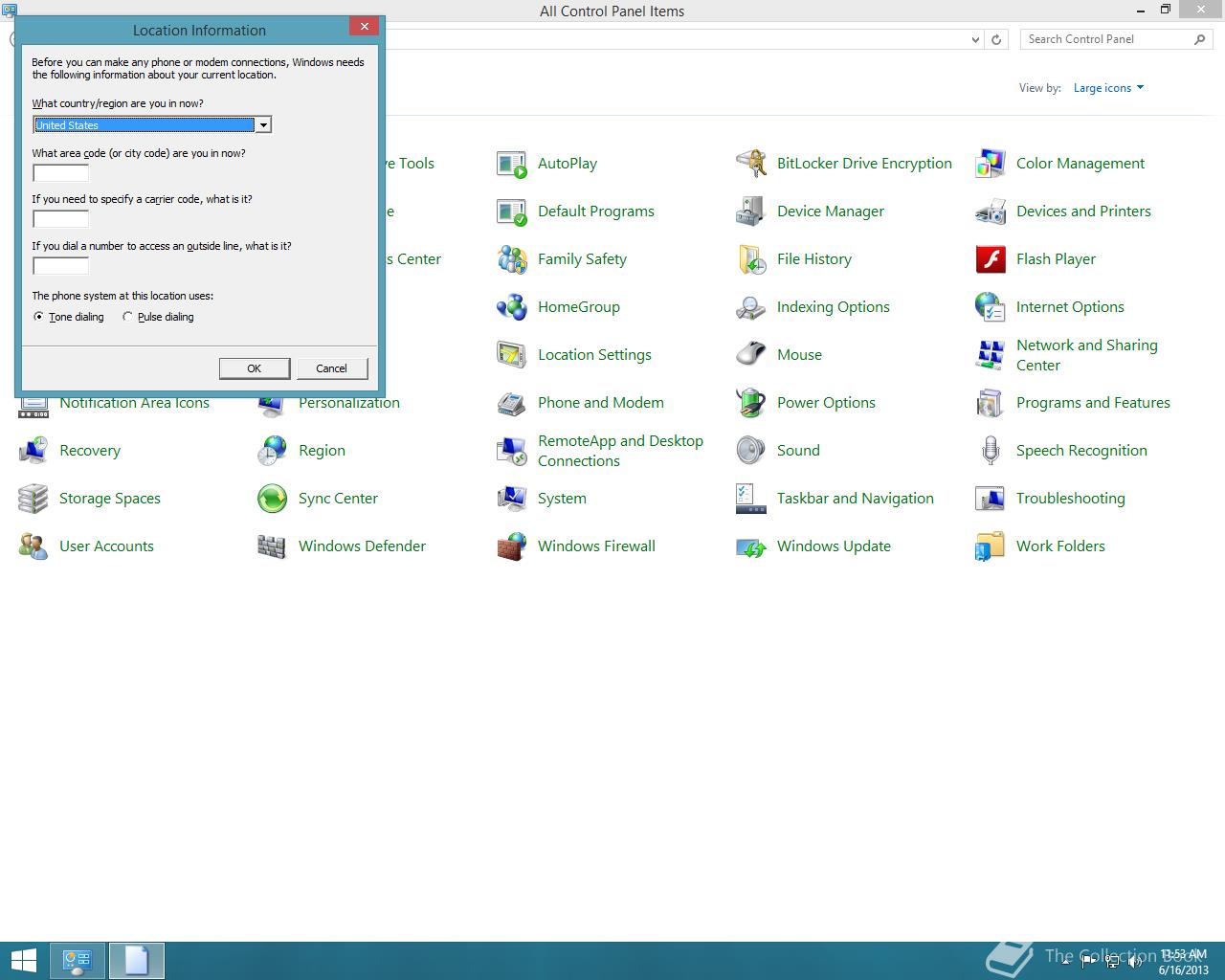Expand the country/region dropdown

coord(263,124)
